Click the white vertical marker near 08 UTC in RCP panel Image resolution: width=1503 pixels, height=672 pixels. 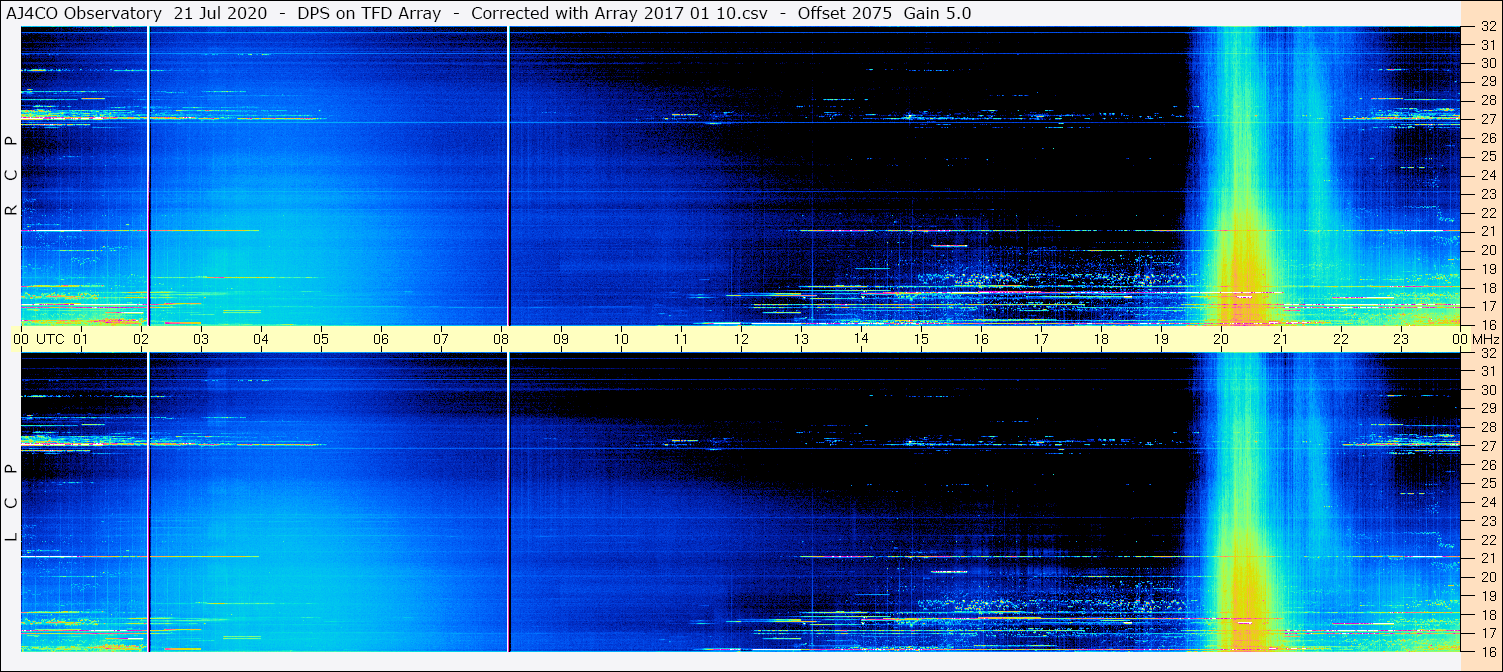click(508, 176)
